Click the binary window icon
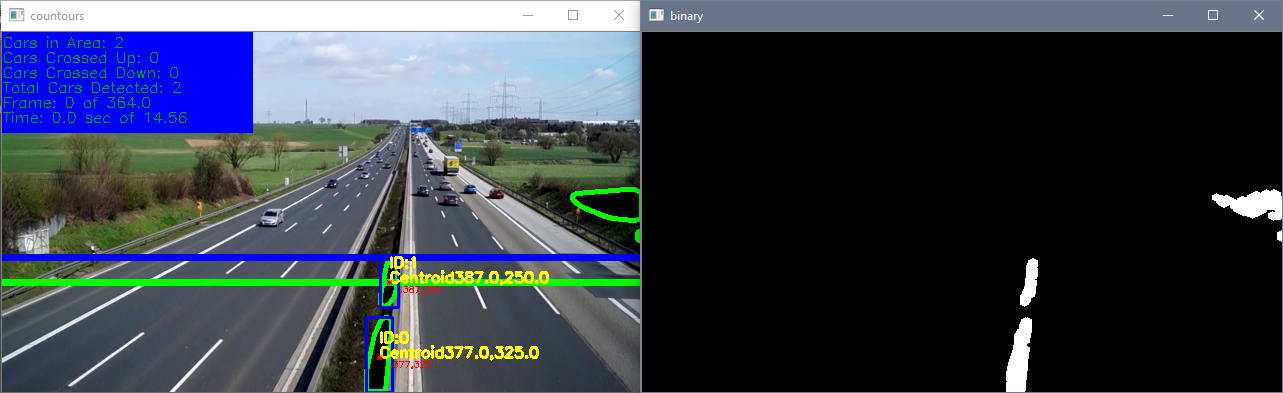 tap(656, 16)
